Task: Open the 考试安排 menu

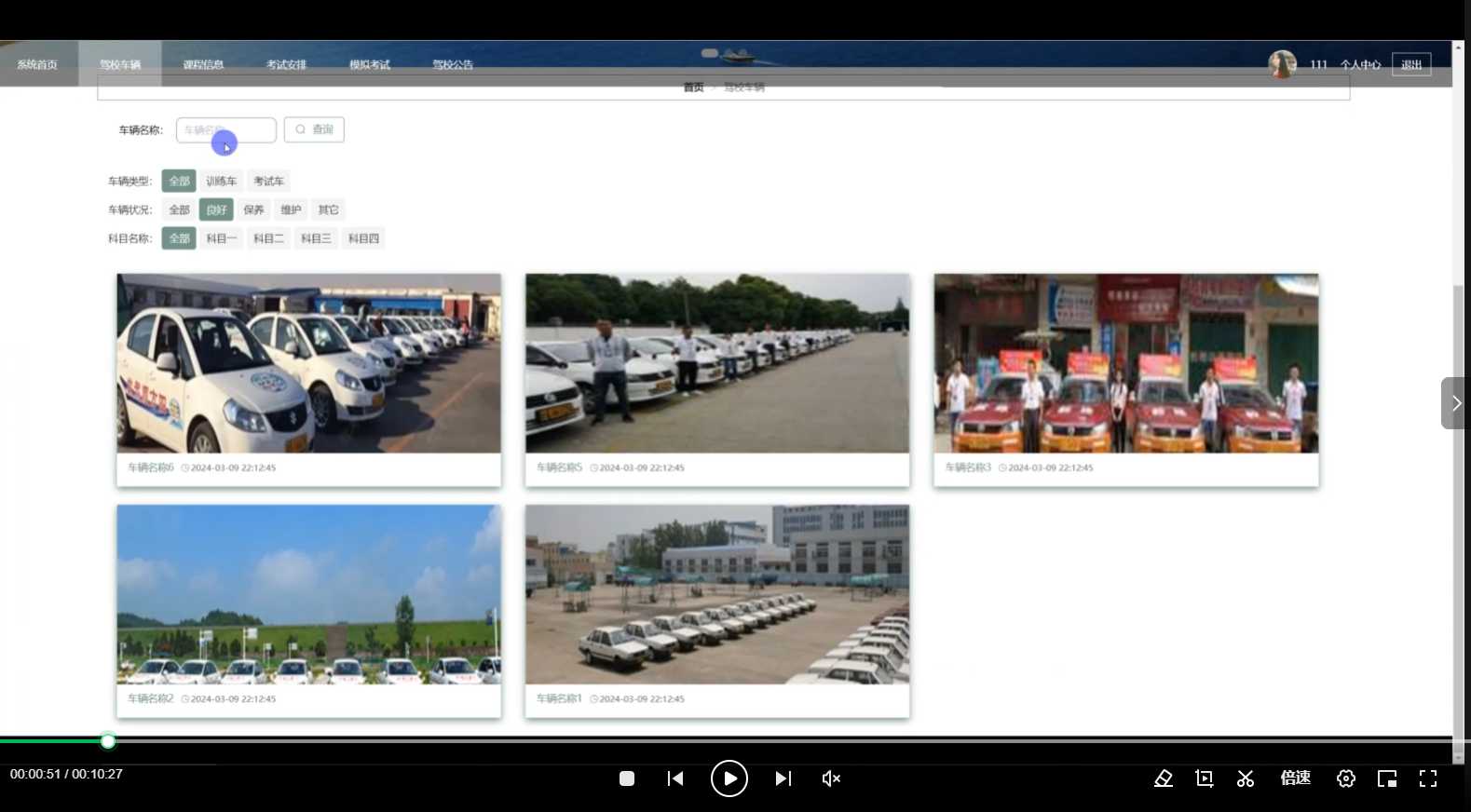Action: pos(286,64)
